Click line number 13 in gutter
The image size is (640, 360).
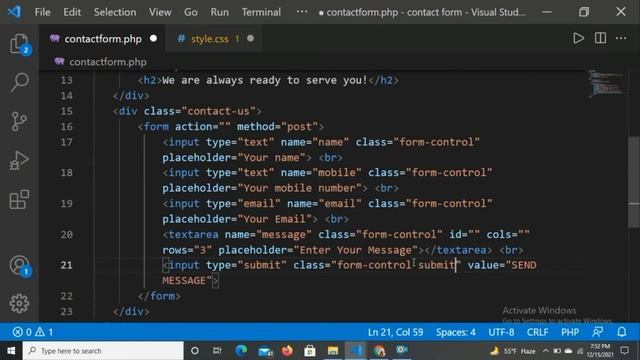pos(67,80)
